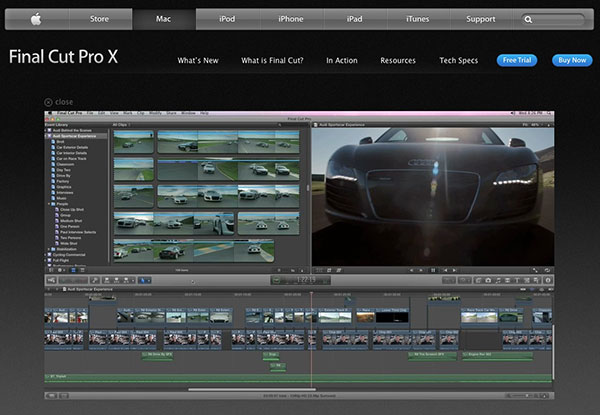The height and width of the screenshot is (415, 600).
Task: Click search magnifier in the clip browser
Action: (x=280, y=125)
